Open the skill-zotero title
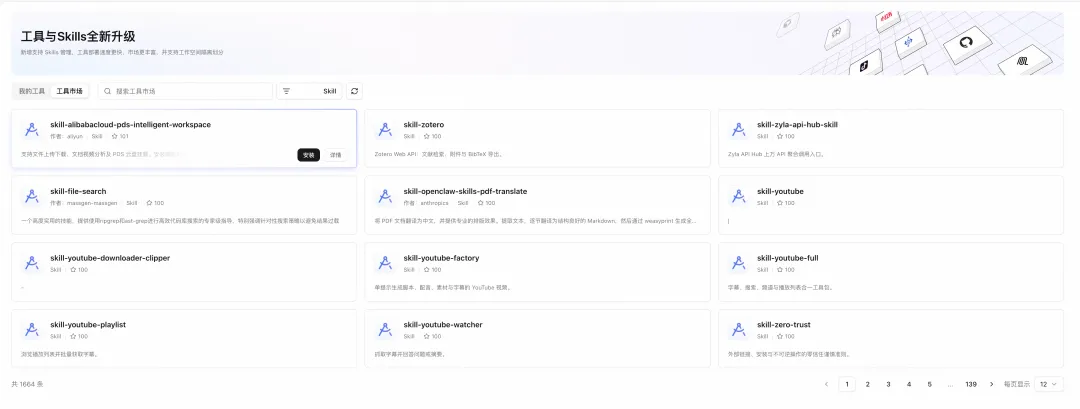The height and width of the screenshot is (409, 1080). [424, 125]
